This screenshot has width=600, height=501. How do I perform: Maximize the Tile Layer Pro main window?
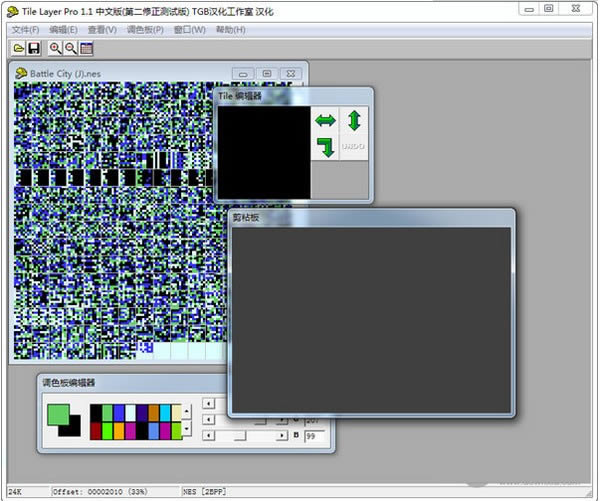[549, 9]
